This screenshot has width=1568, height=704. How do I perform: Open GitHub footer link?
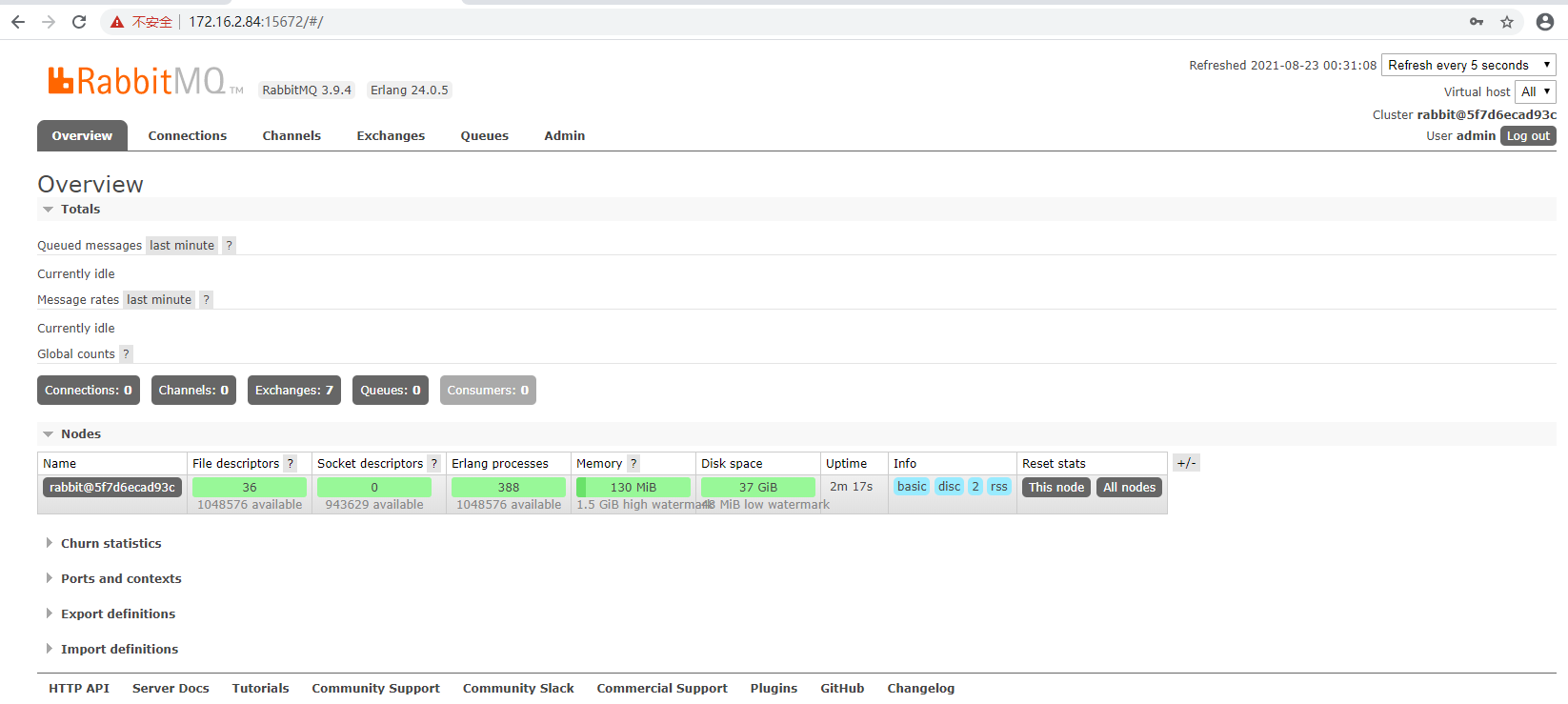click(x=842, y=689)
